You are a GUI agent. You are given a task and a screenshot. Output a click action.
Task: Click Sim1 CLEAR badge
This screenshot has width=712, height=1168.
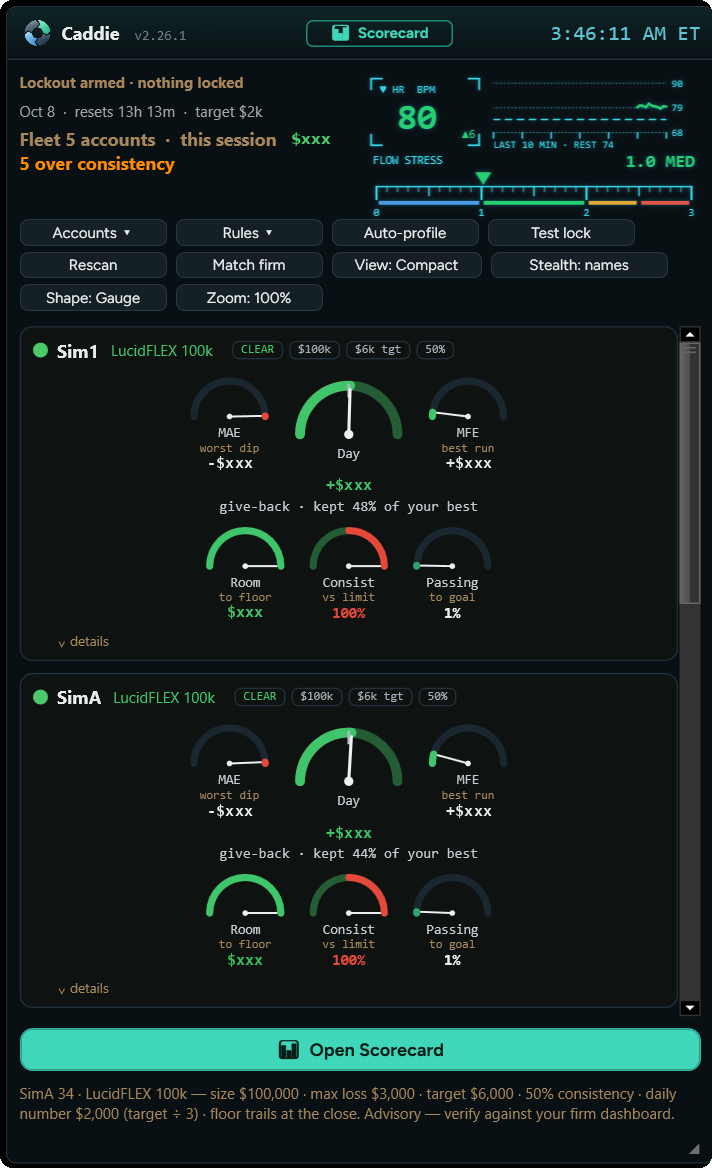click(x=258, y=349)
